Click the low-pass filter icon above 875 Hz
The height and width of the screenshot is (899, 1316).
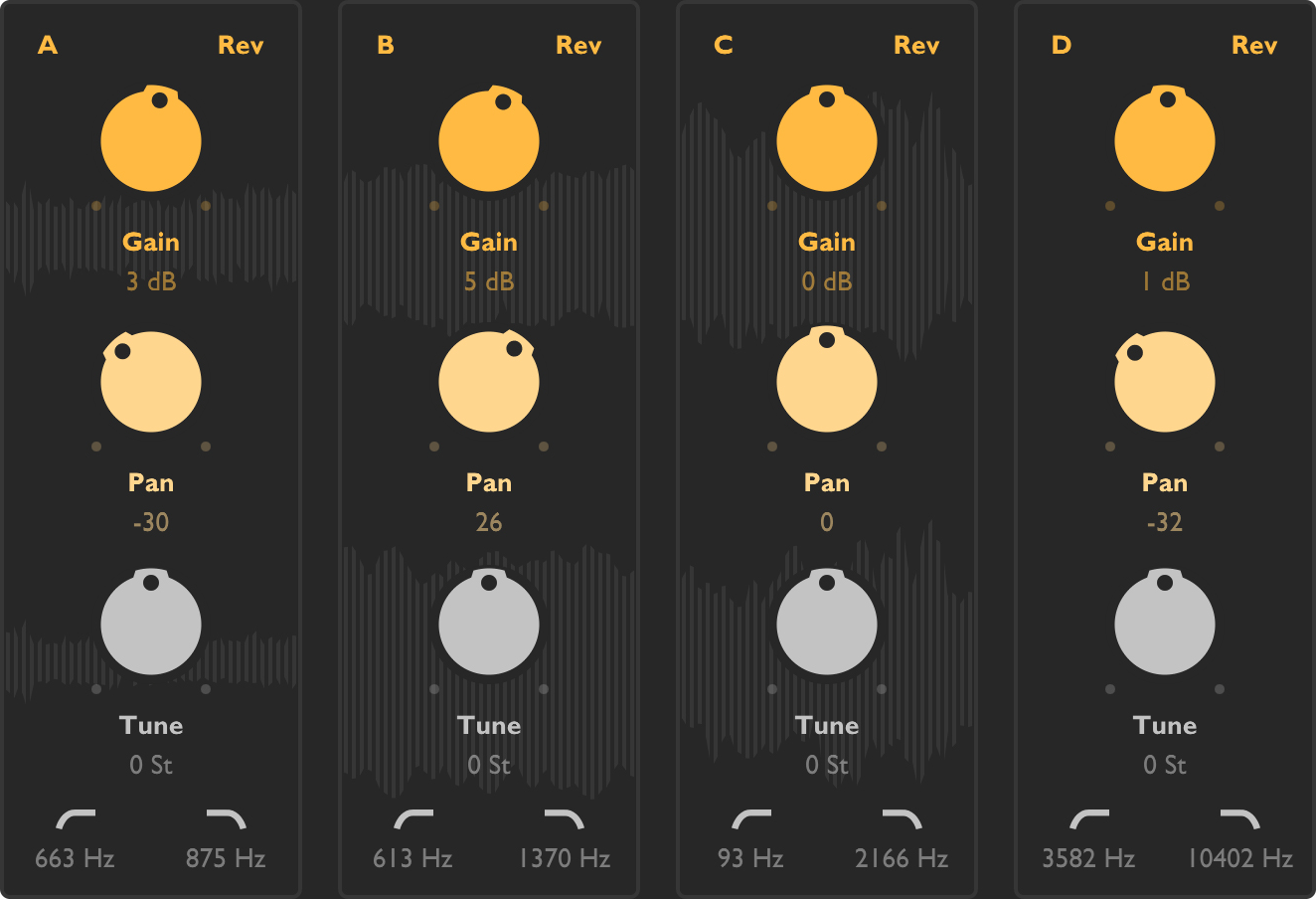226,819
